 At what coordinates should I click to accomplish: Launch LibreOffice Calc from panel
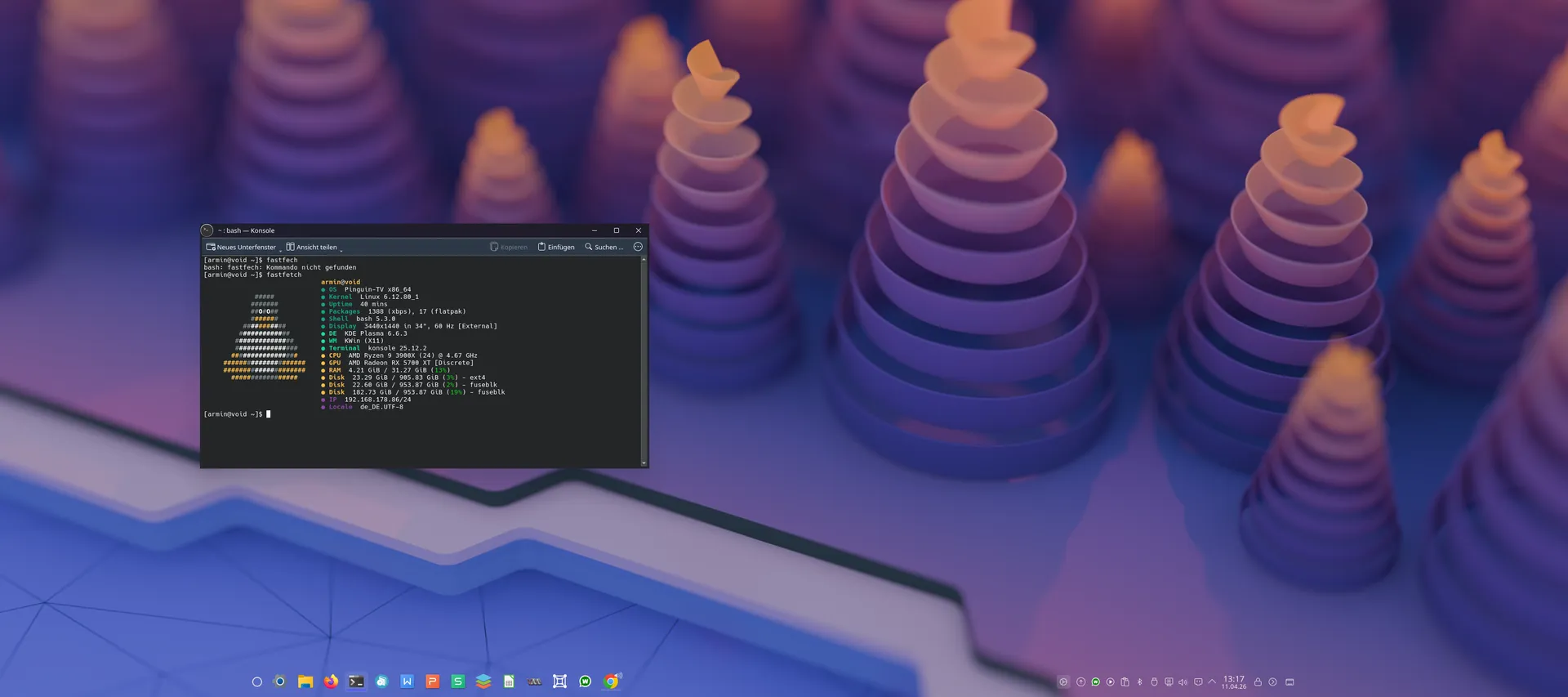[509, 681]
